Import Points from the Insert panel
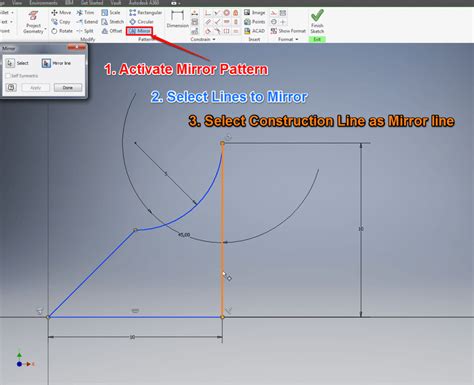This screenshot has height=385, width=474. [x=254, y=22]
